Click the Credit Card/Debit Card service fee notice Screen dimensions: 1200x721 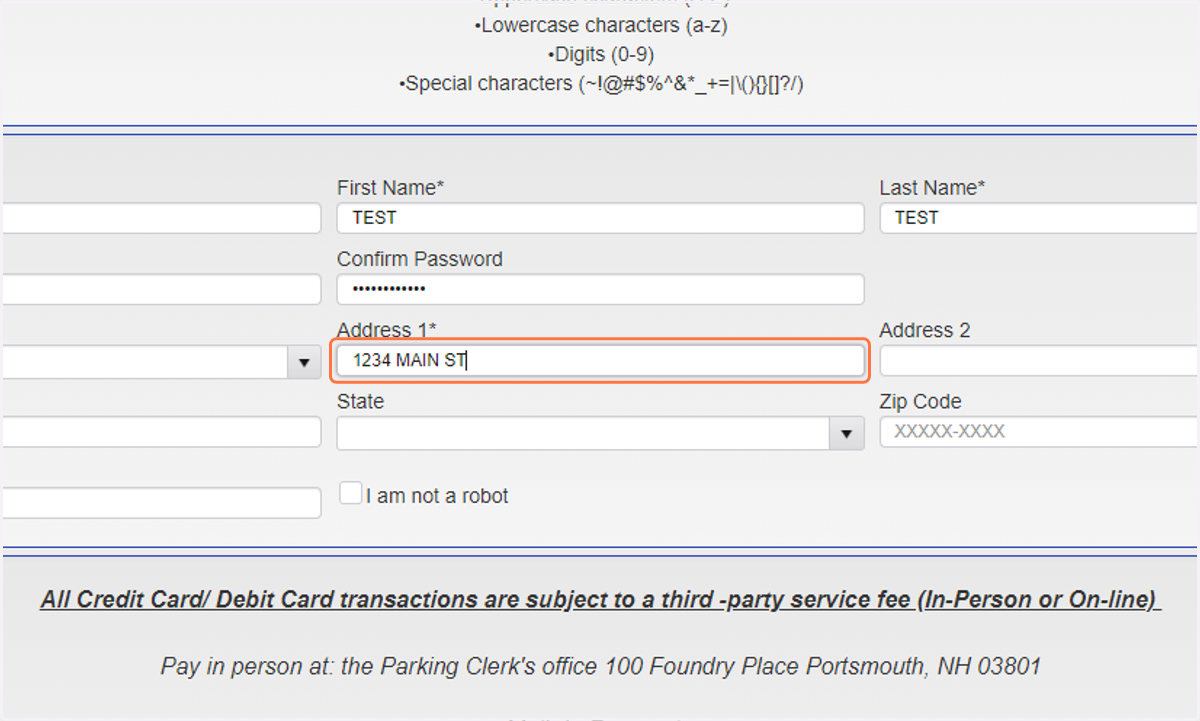pos(600,600)
